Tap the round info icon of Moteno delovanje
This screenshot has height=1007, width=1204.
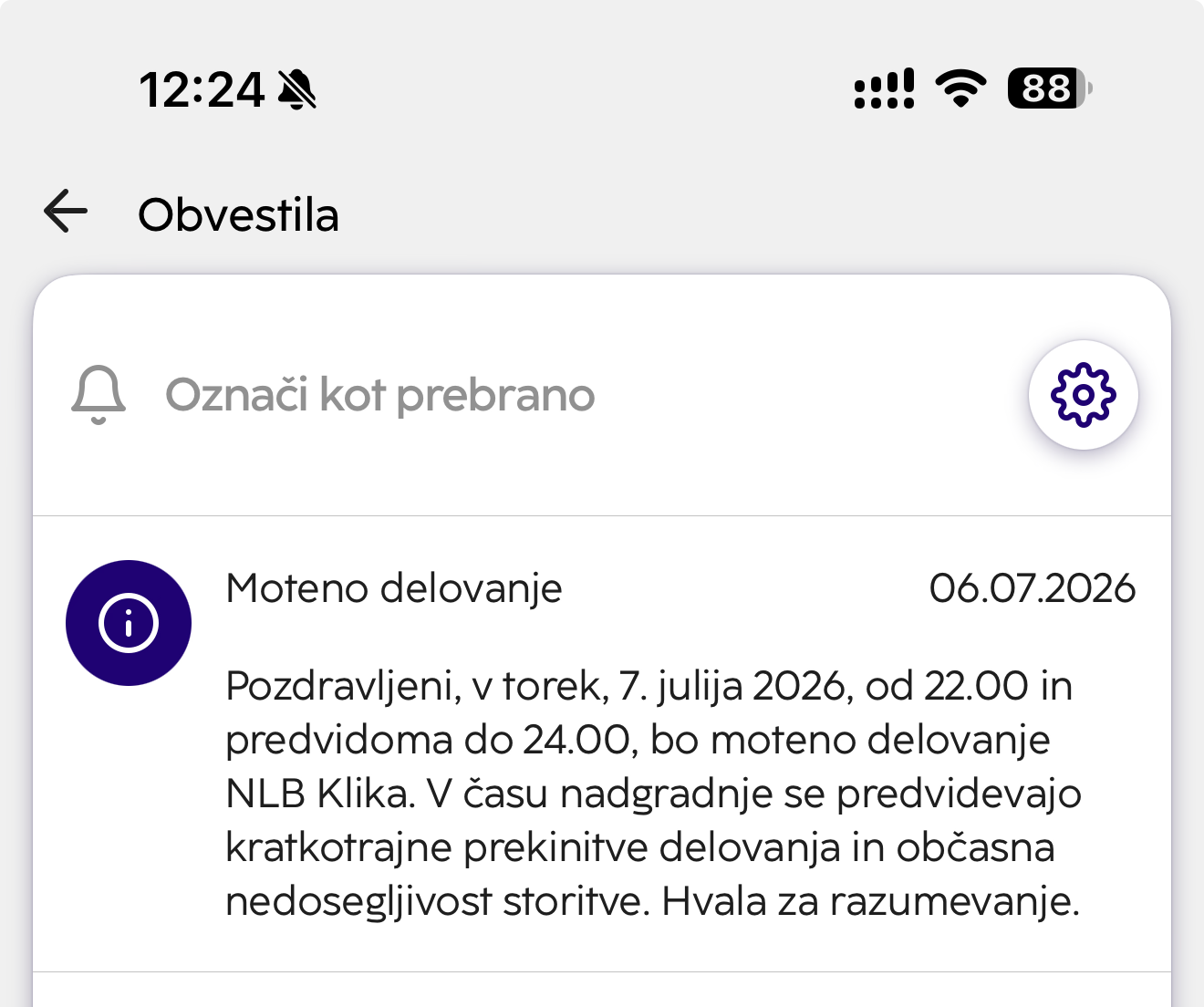coord(129,623)
